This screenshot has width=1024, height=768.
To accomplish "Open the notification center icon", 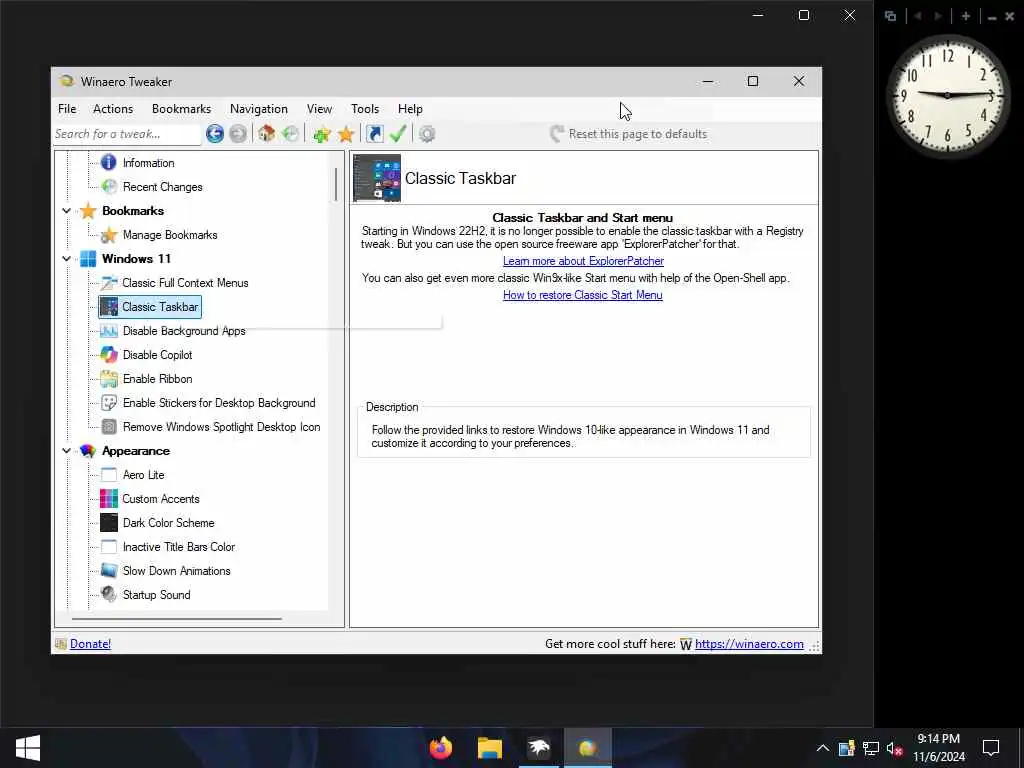I will pos(991,748).
